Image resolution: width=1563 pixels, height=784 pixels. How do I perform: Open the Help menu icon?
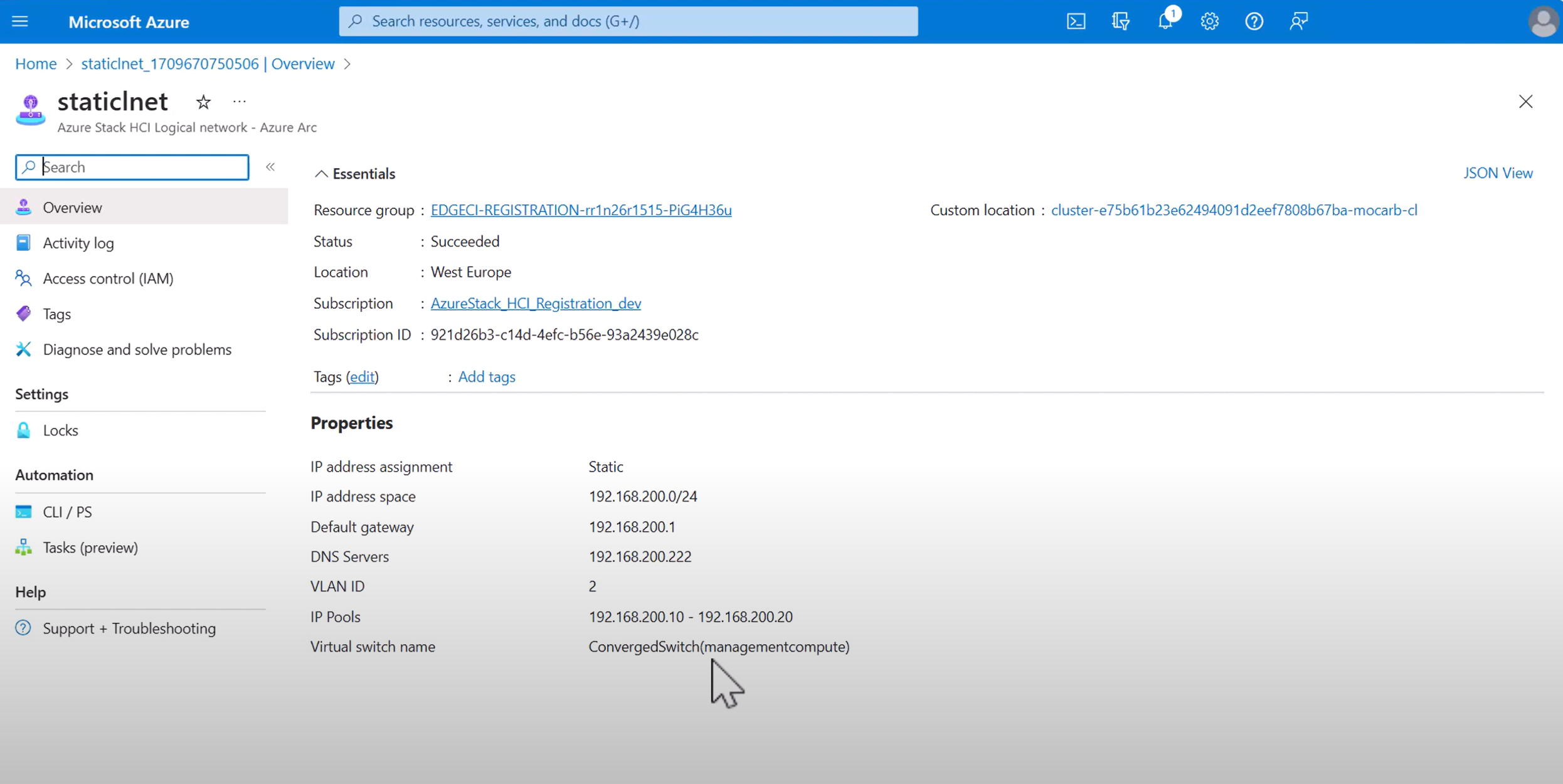[1254, 21]
